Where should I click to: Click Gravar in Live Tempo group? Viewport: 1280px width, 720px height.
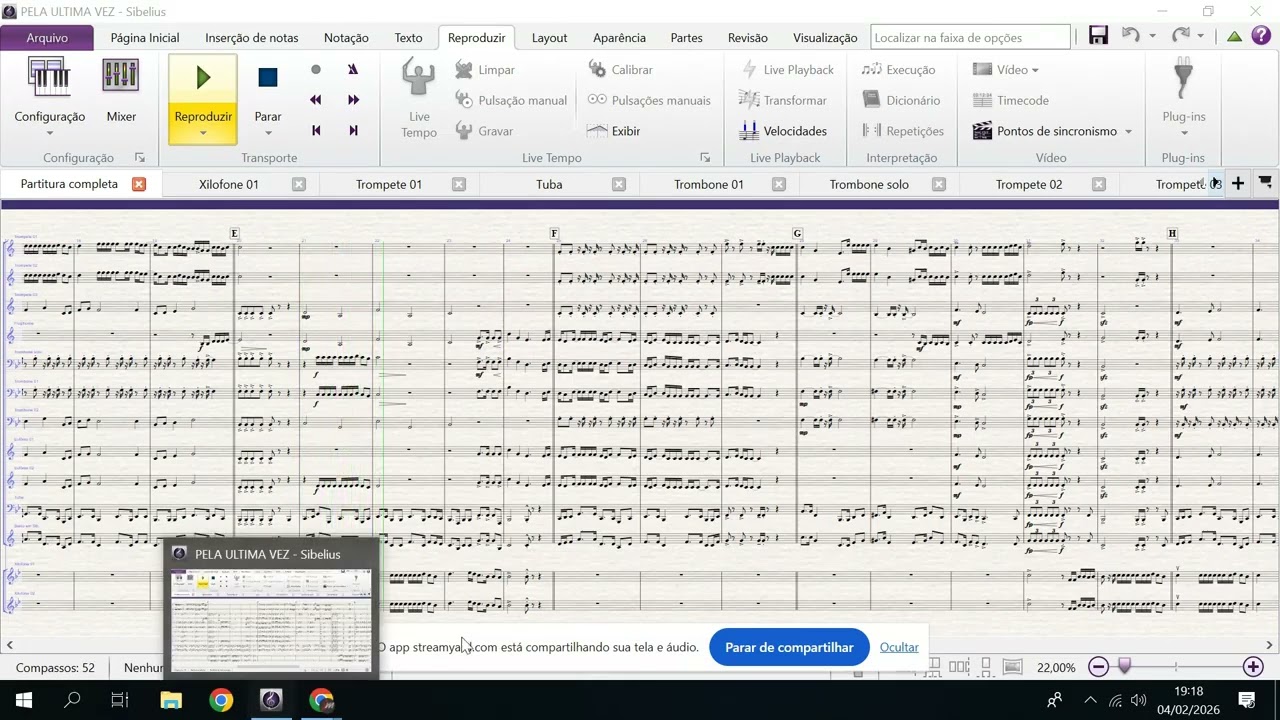(484, 131)
